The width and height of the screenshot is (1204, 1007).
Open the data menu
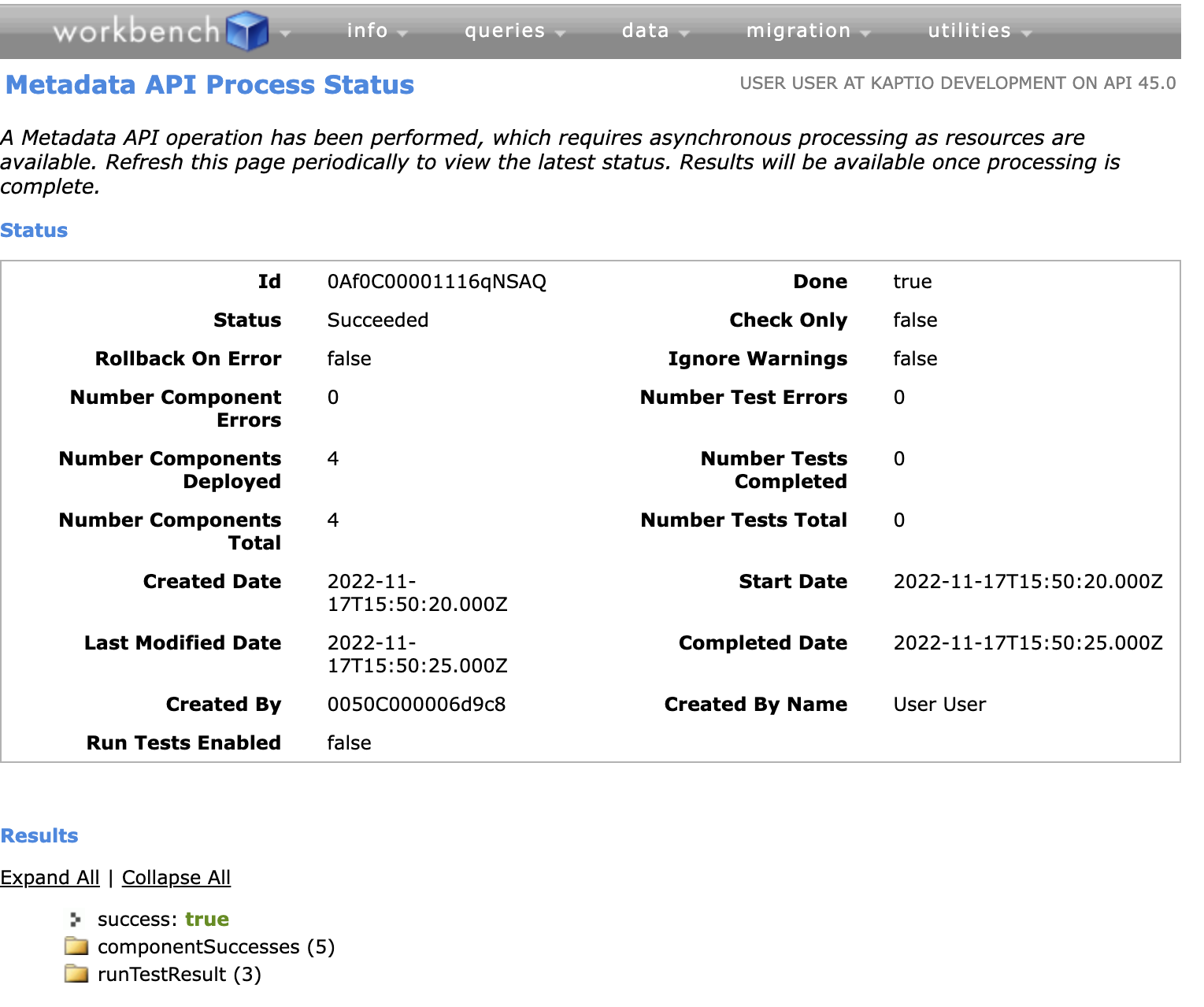645,30
